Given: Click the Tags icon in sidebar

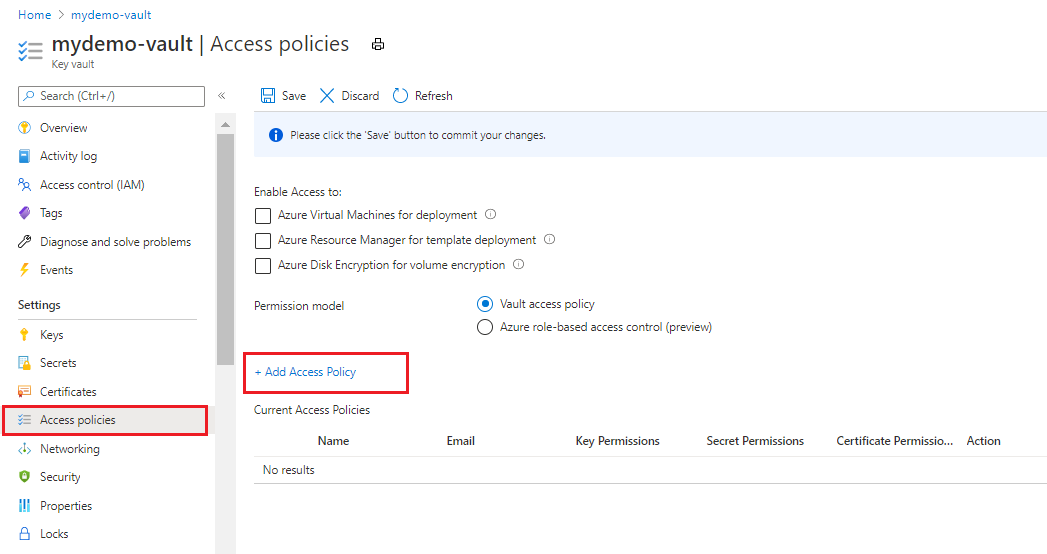Looking at the screenshot, I should (x=25, y=213).
